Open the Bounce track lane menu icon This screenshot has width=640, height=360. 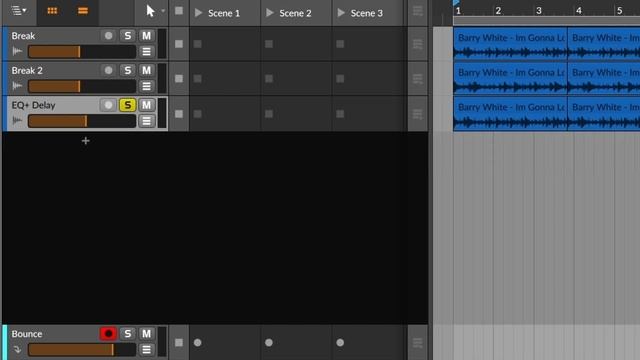pyautogui.click(x=147, y=349)
